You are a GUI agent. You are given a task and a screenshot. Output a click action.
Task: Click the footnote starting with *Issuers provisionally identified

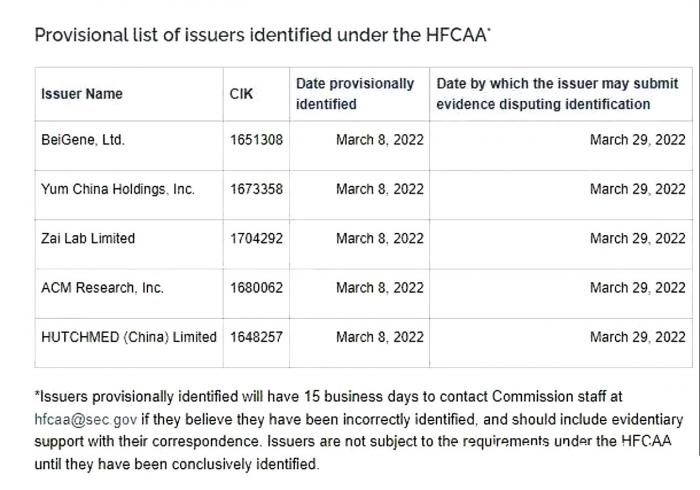(x=350, y=431)
